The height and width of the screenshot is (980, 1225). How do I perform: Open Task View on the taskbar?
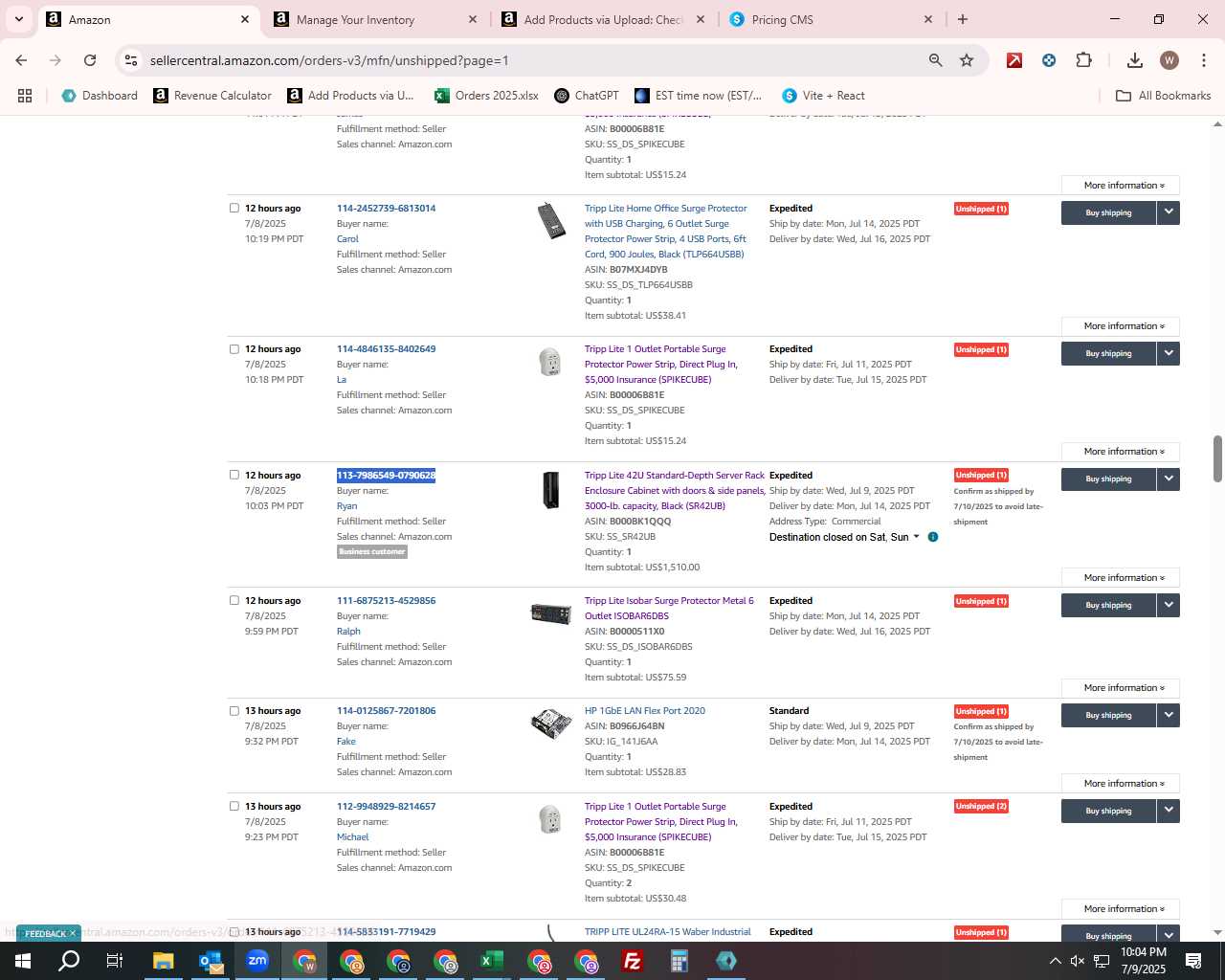coord(115,961)
